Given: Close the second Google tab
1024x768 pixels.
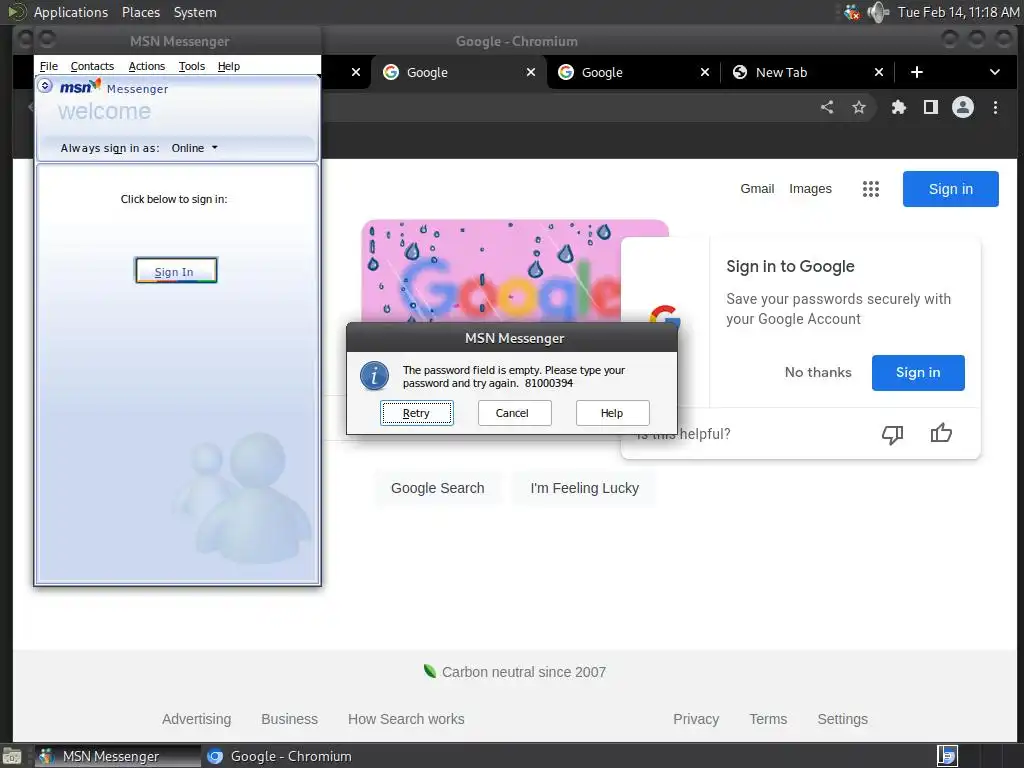Looking at the screenshot, I should [705, 72].
